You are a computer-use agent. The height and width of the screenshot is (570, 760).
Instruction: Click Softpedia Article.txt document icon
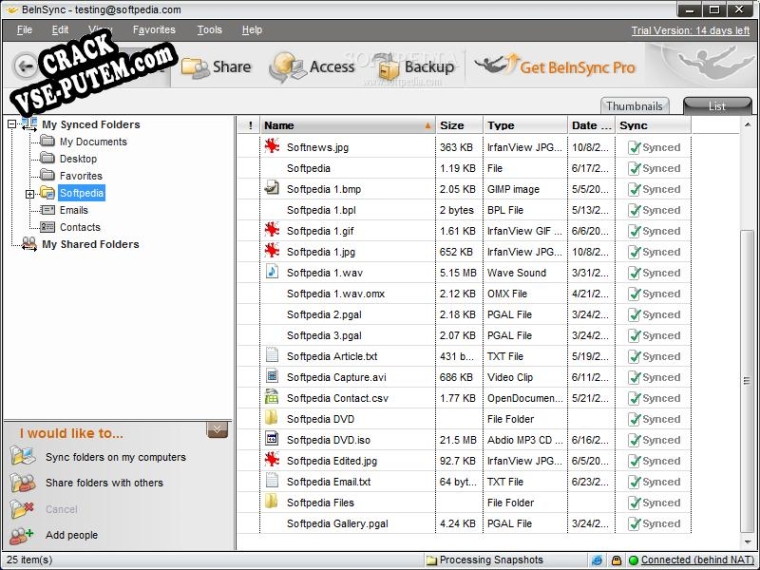272,355
